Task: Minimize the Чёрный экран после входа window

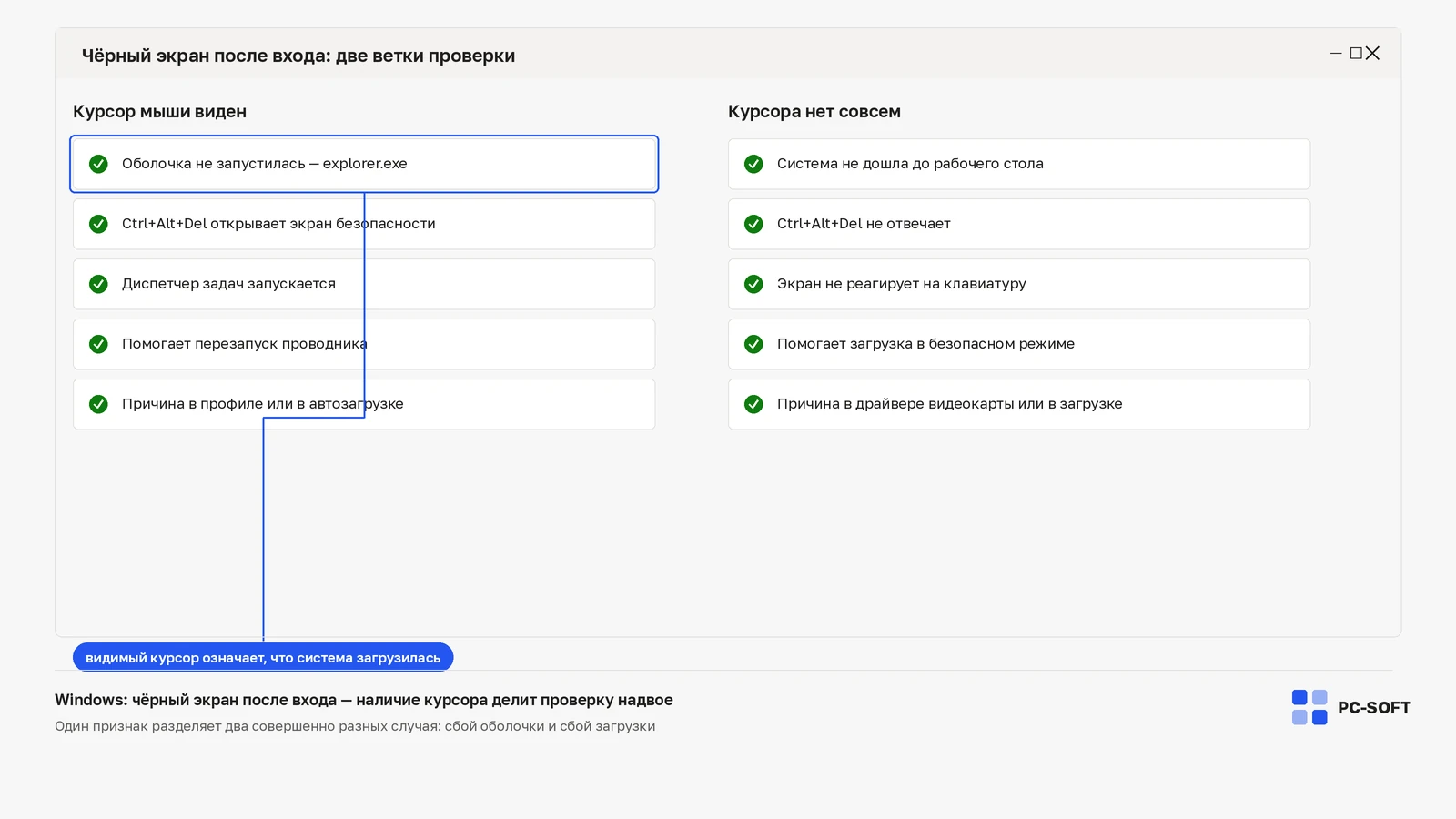Action: pos(1336,54)
